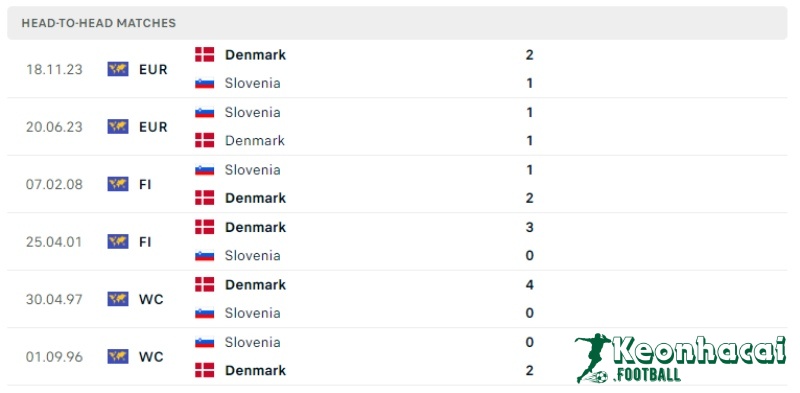Click Slovenia flag in 25.04.01 match
The width and height of the screenshot is (800, 393).
point(205,256)
